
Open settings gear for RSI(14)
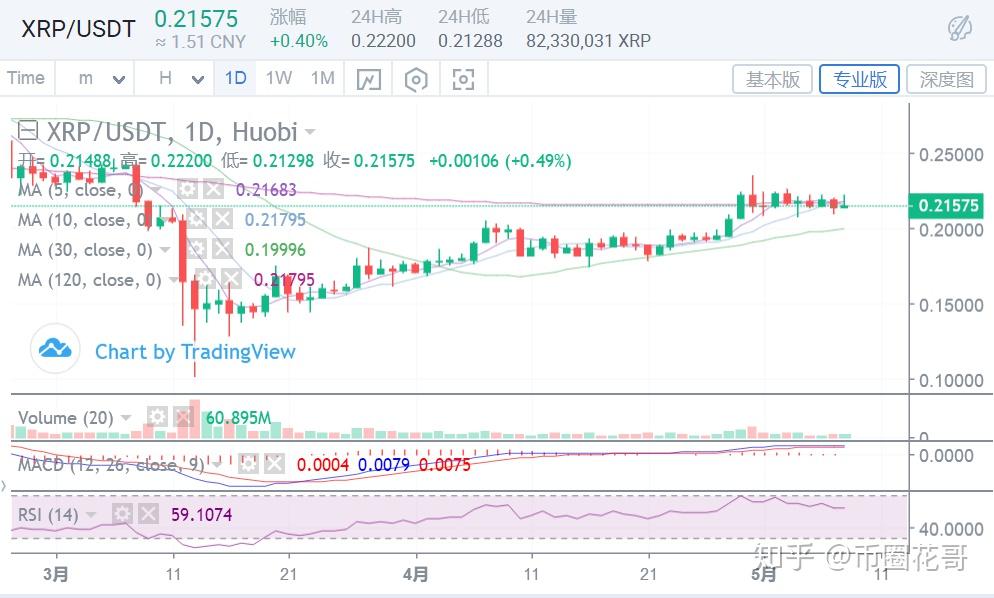pos(123,512)
